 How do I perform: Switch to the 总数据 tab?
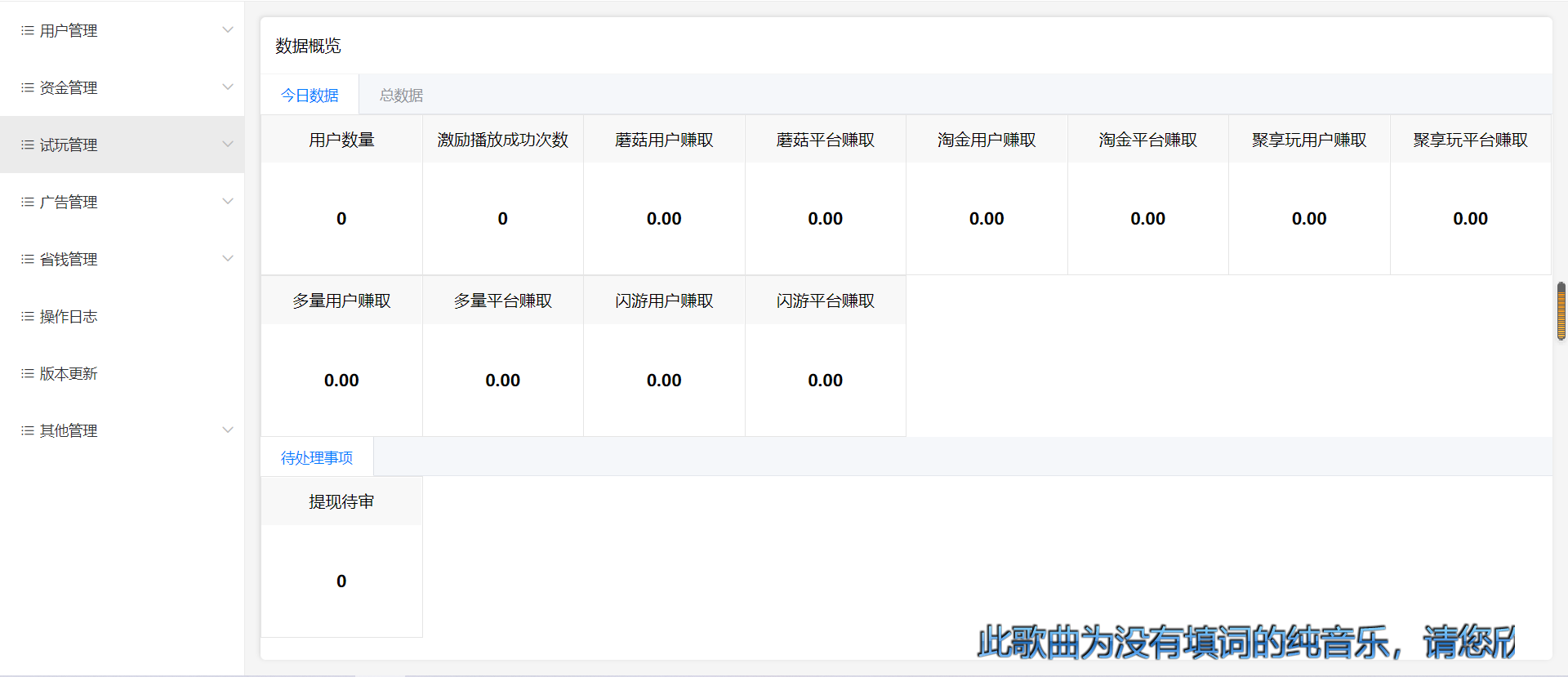[401, 96]
